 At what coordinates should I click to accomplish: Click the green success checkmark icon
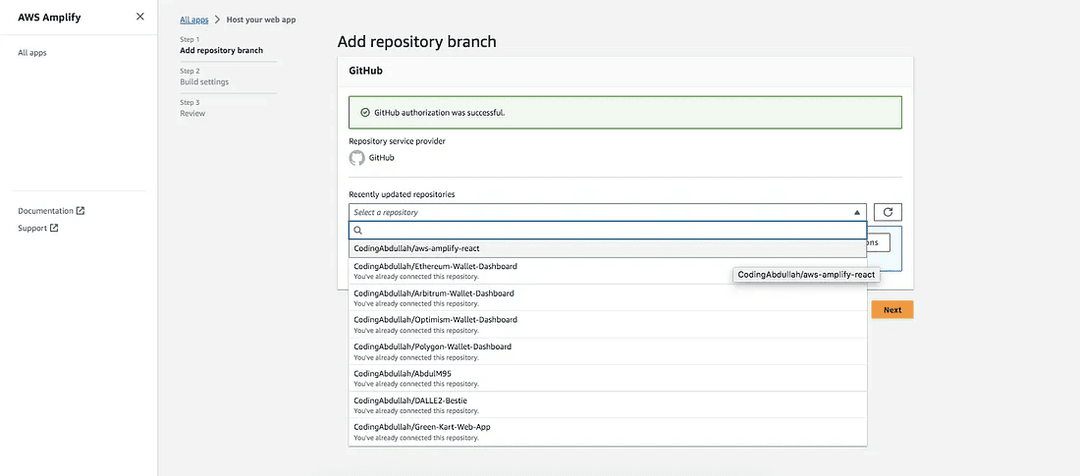click(x=365, y=112)
